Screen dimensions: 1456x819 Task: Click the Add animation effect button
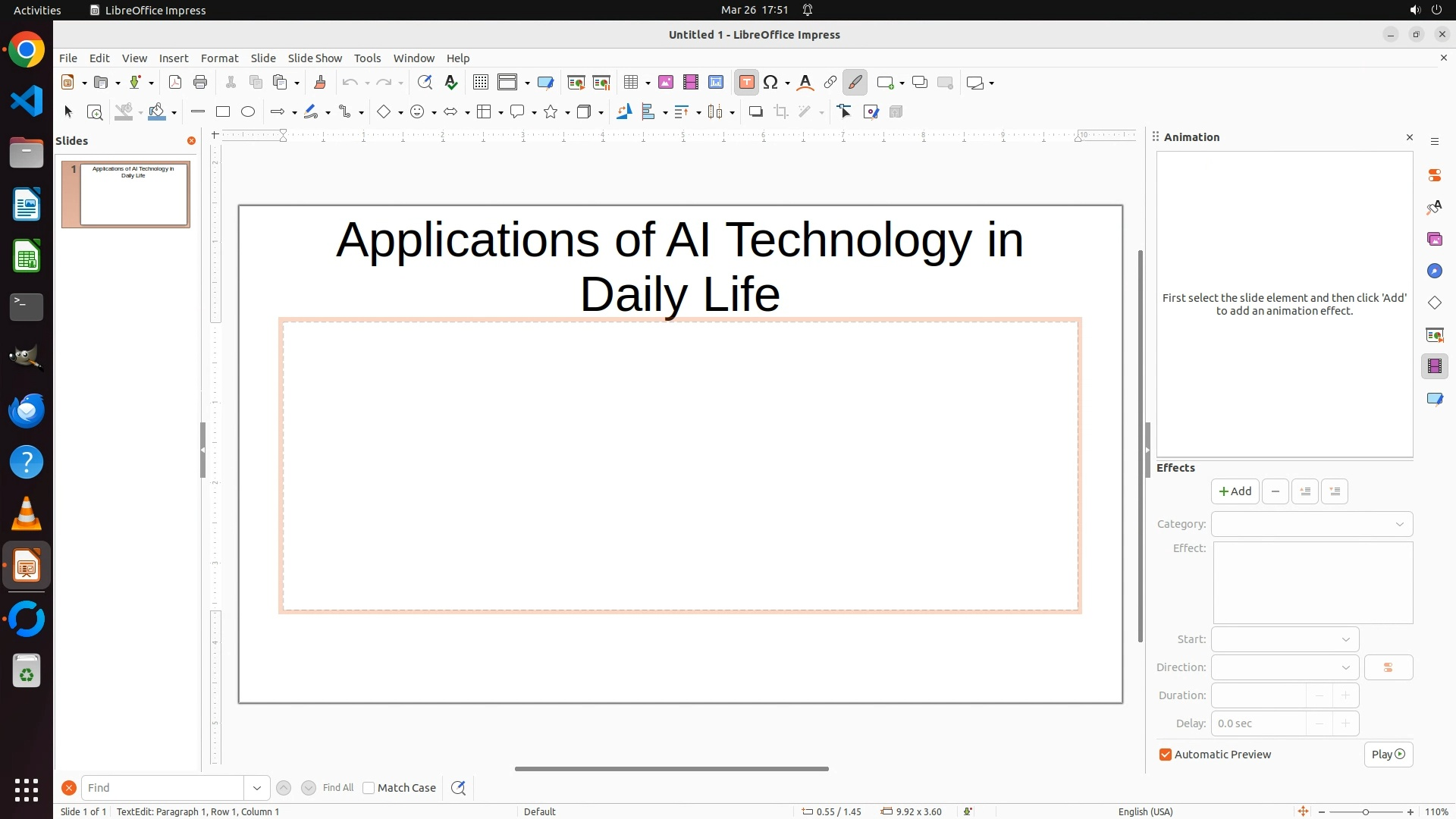(x=1235, y=491)
